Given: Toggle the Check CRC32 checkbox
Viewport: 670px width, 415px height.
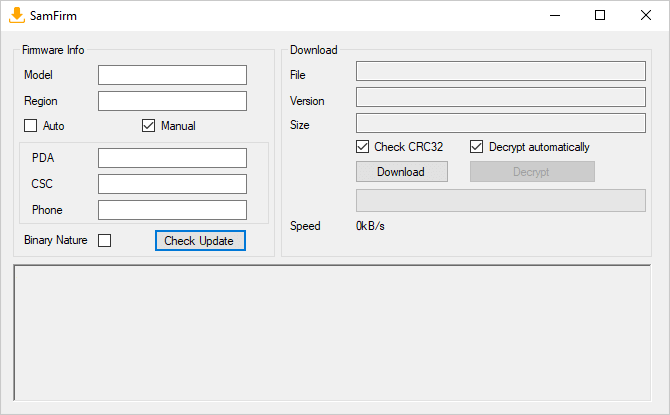Looking at the screenshot, I should [362, 147].
